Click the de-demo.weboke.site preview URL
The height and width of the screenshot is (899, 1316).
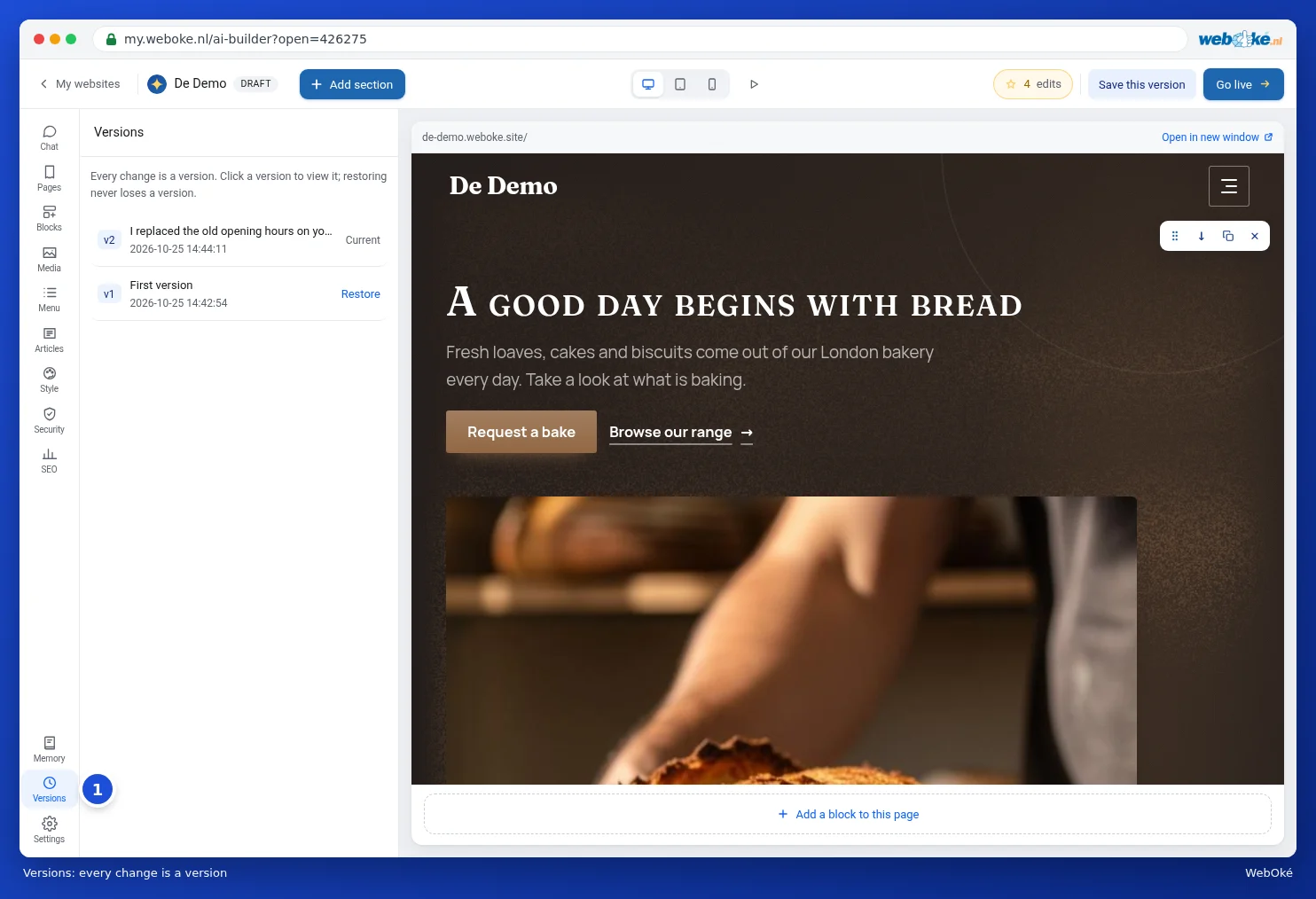(x=474, y=137)
